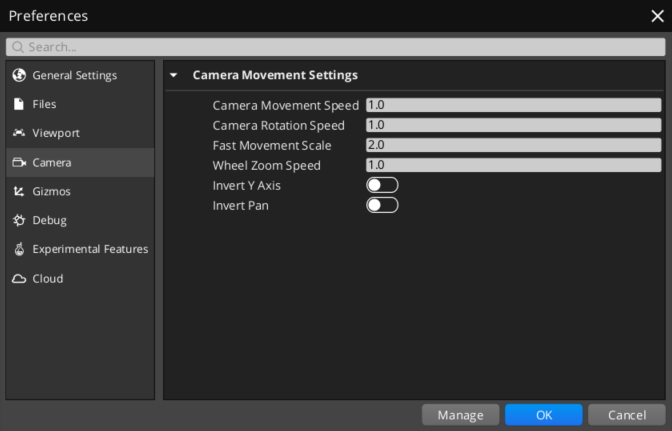Open the General Settings category
672x431 pixels.
(74, 75)
